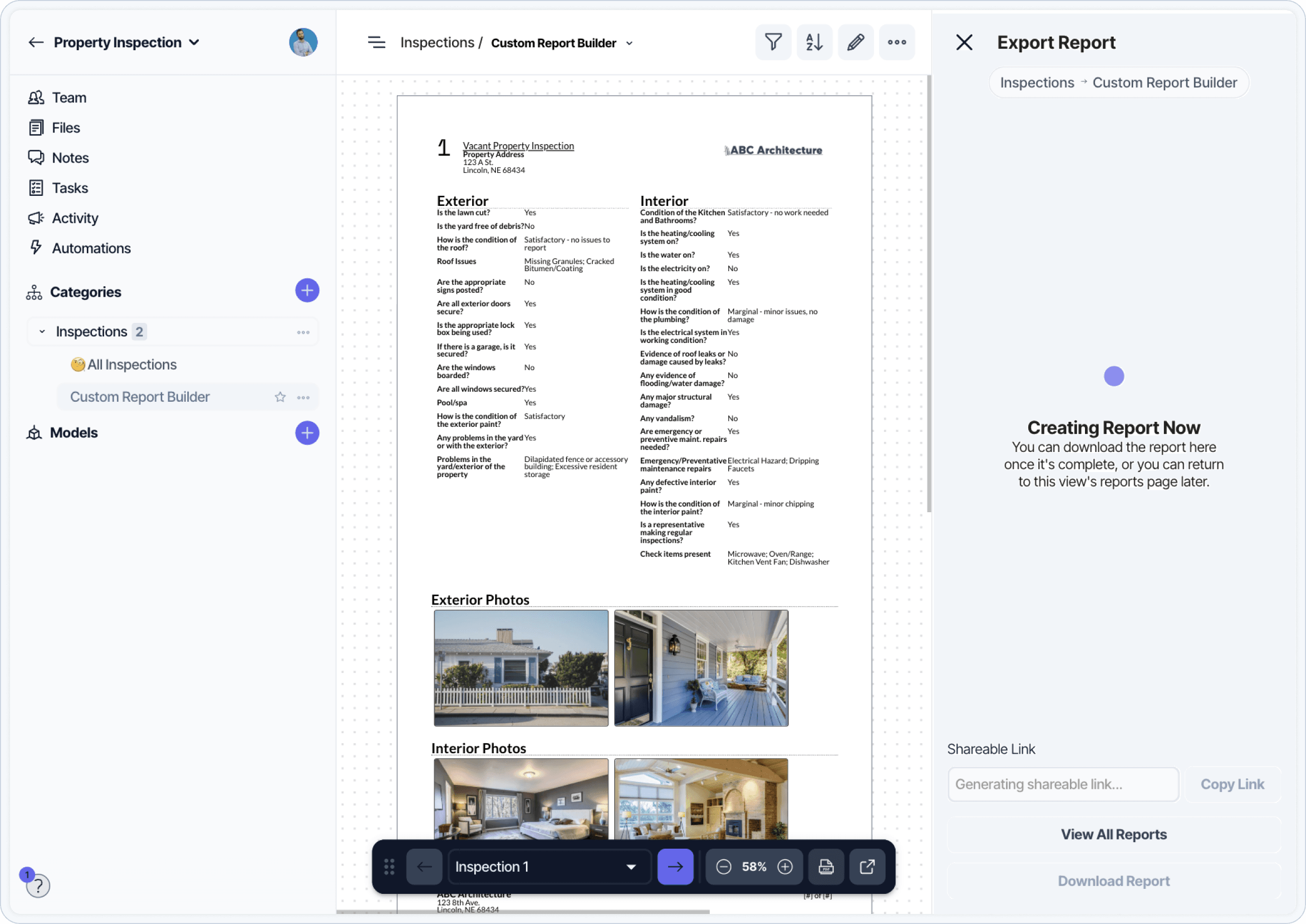The width and height of the screenshot is (1306, 924).
Task: Click the shareable link input field
Action: click(1062, 784)
